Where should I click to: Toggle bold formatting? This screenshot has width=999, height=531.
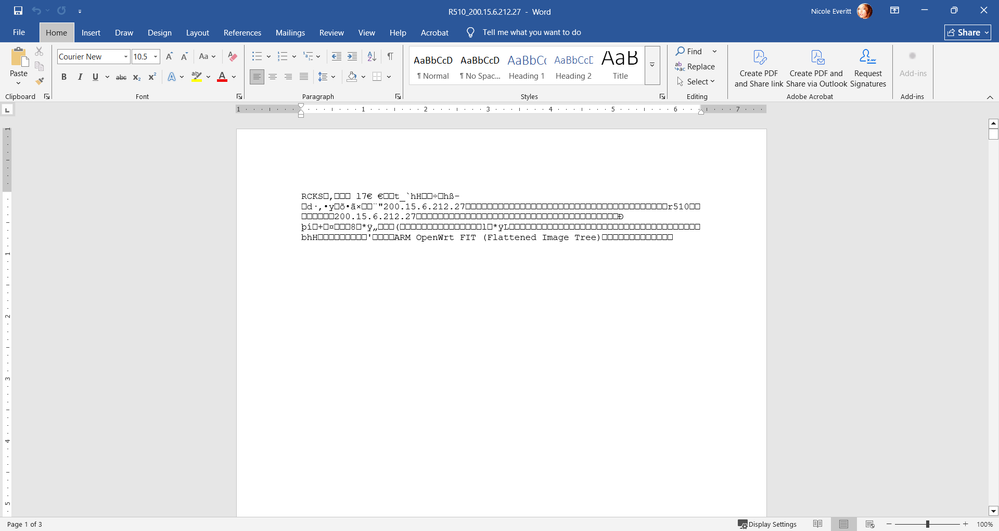pos(64,77)
